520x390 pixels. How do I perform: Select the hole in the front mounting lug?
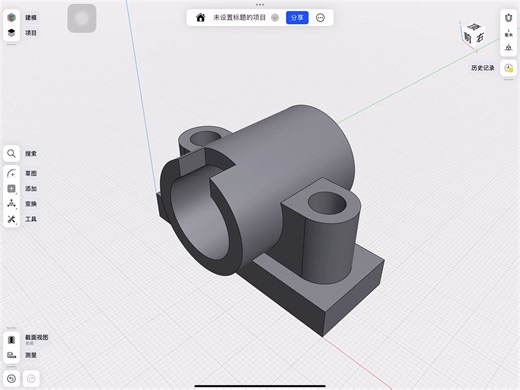tap(327, 203)
